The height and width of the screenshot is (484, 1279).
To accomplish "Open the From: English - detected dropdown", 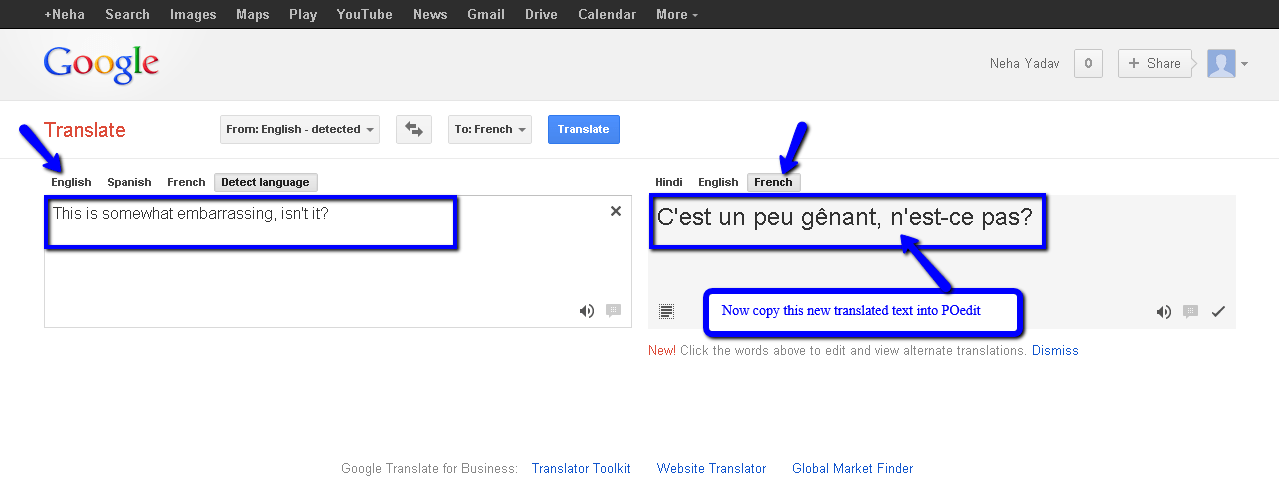I will click(x=300, y=129).
